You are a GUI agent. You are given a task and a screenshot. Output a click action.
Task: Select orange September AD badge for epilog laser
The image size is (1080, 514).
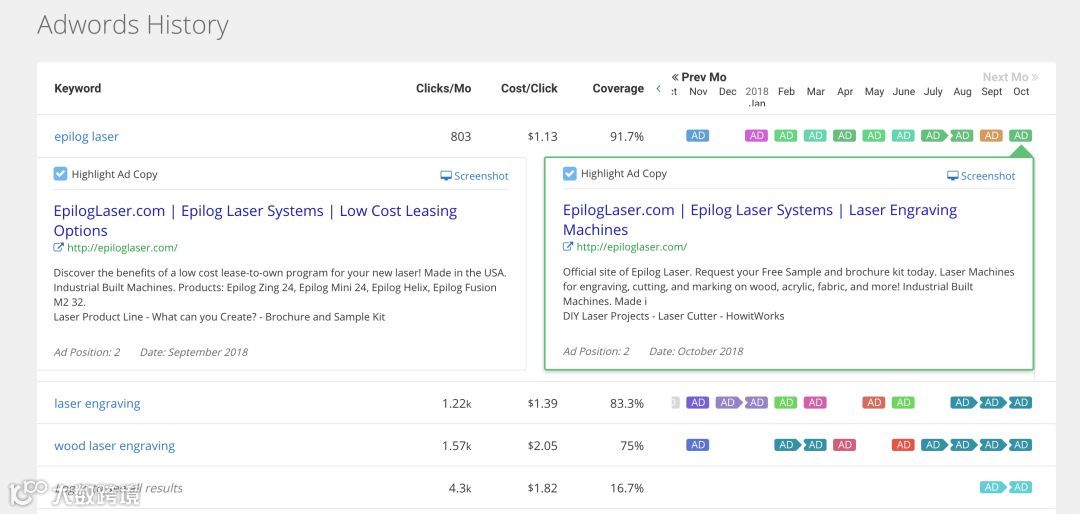pos(992,136)
